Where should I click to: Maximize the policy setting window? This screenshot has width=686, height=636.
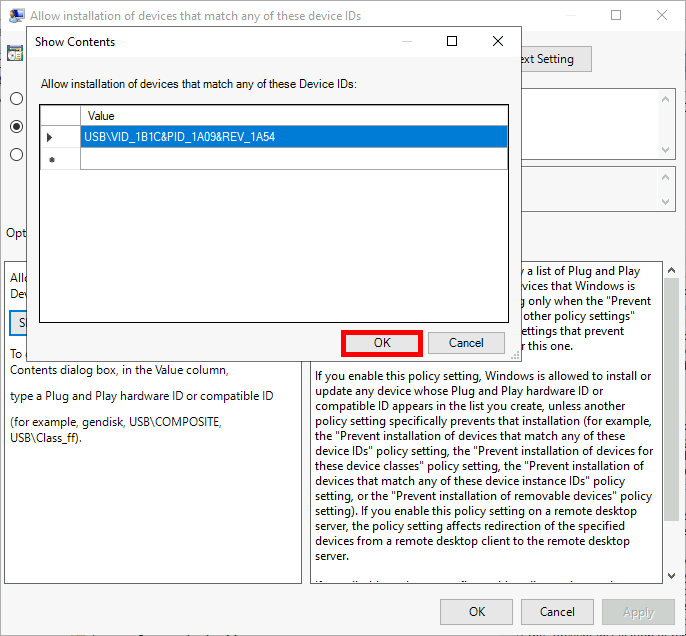pyautogui.click(x=616, y=15)
